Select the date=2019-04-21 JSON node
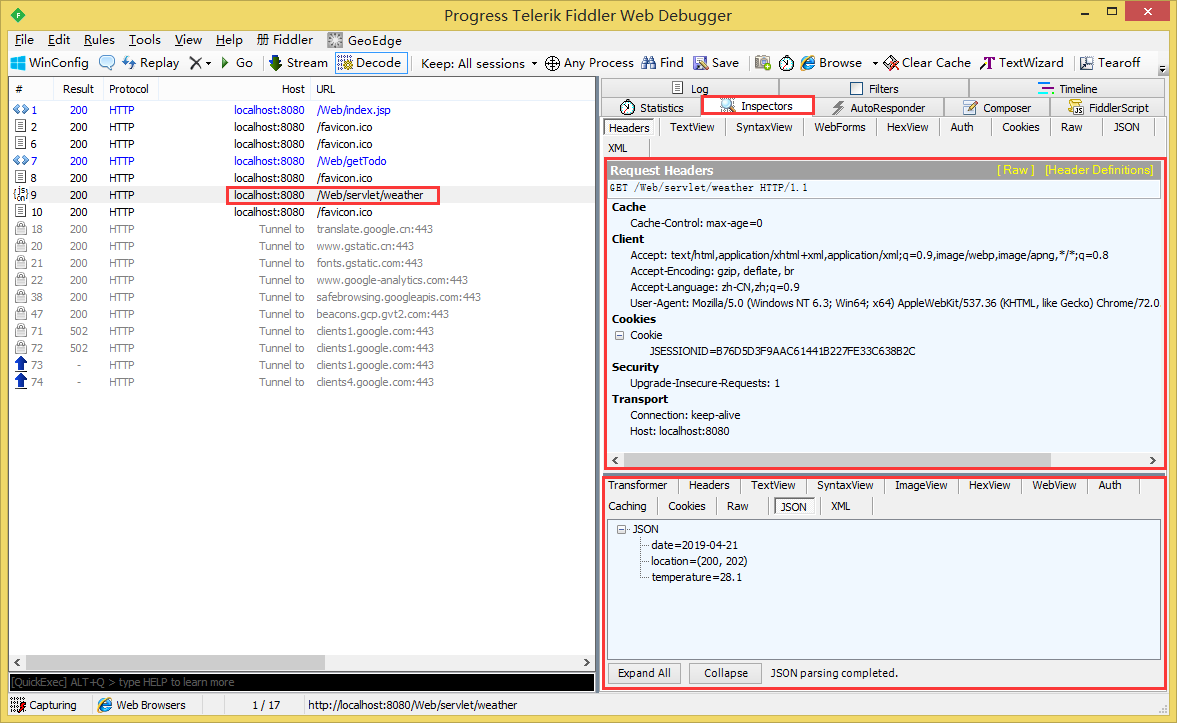The width and height of the screenshot is (1177, 723). (694, 545)
